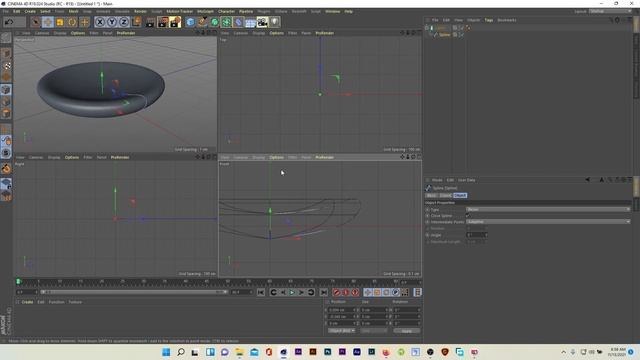The image size is (640, 360).
Task: Open the Create menu in menu bar
Action: [30, 11]
